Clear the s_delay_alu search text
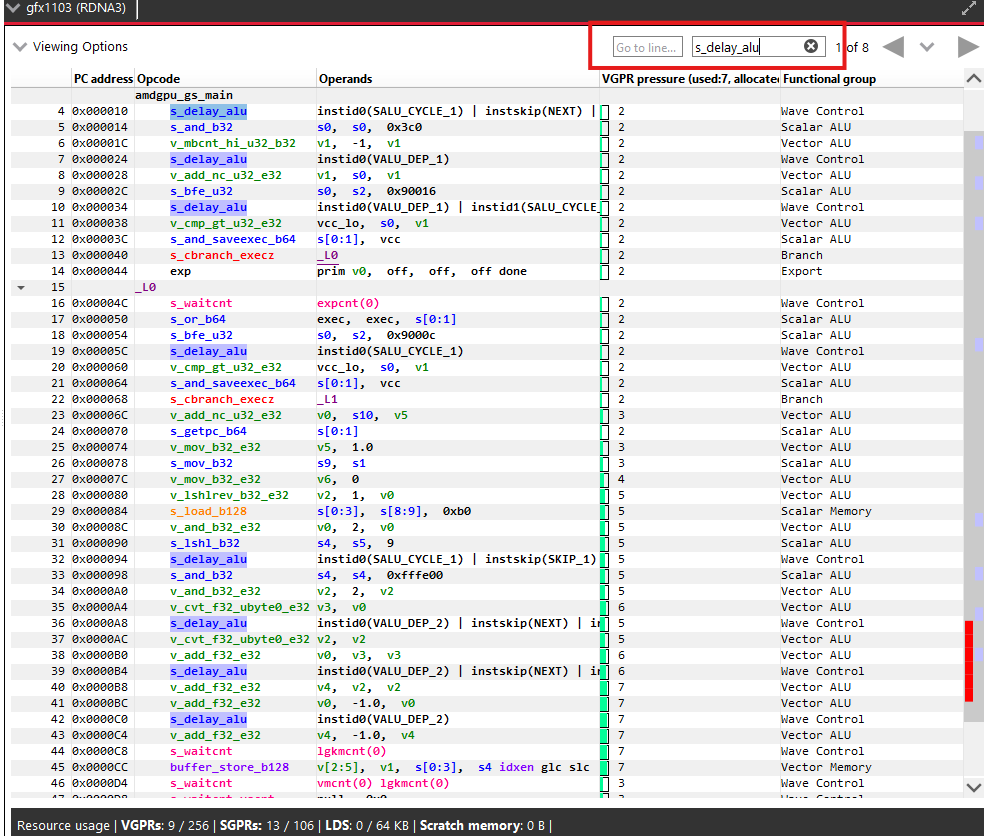Viewport: 984px width, 836px height. click(x=811, y=46)
